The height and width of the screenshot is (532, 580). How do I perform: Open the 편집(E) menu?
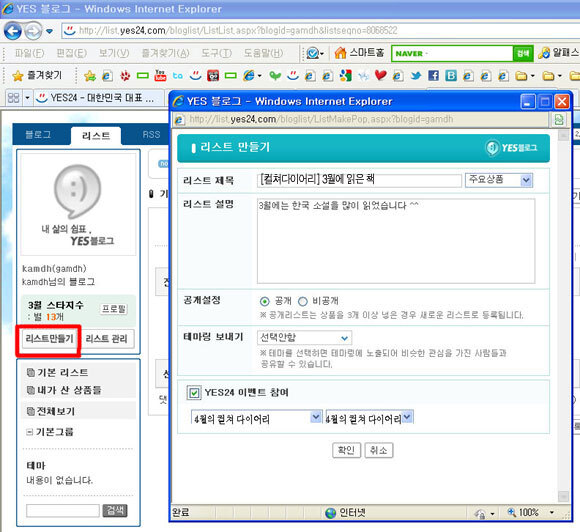click(71, 53)
